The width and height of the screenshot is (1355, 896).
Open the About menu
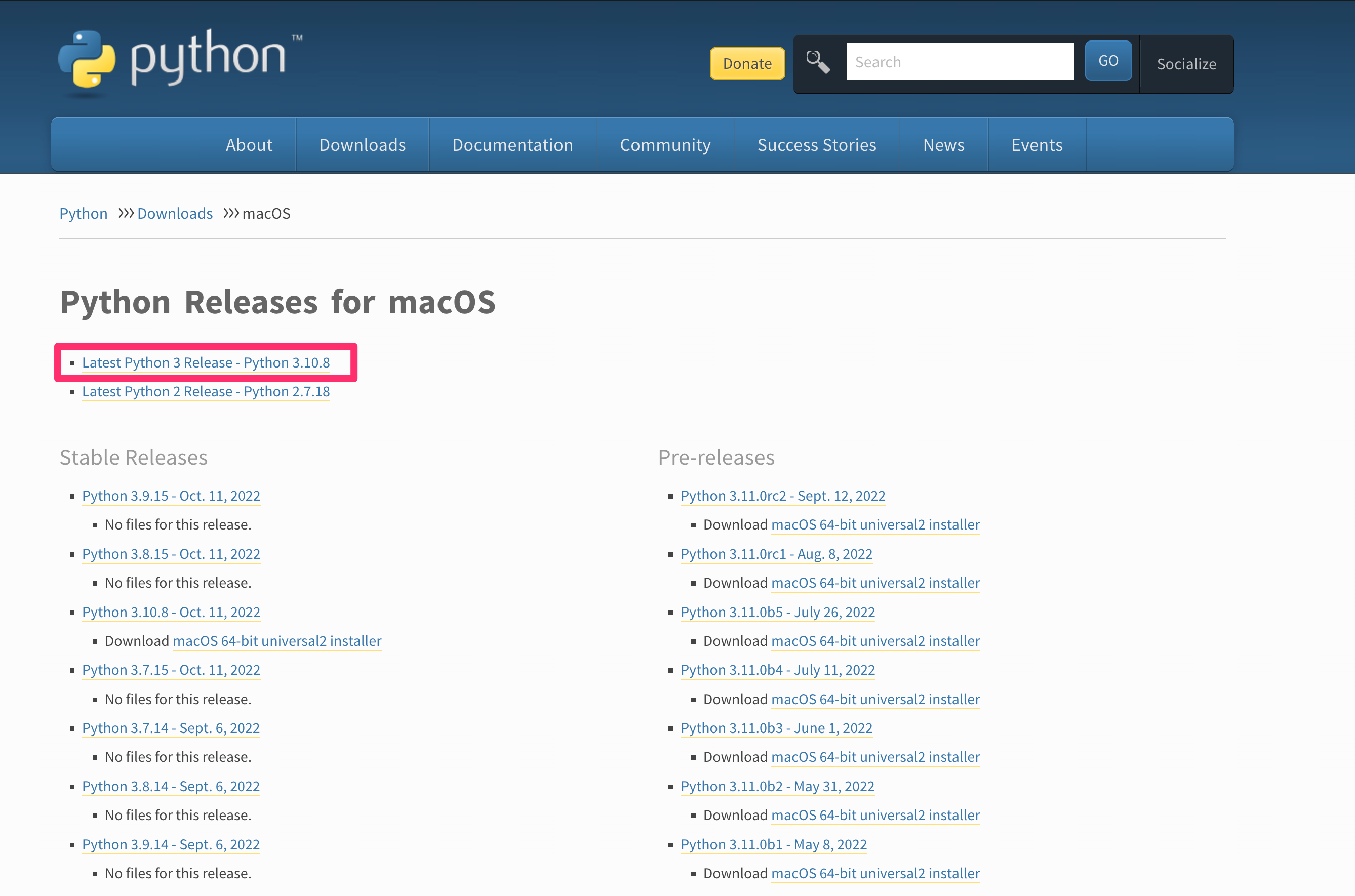click(x=249, y=145)
